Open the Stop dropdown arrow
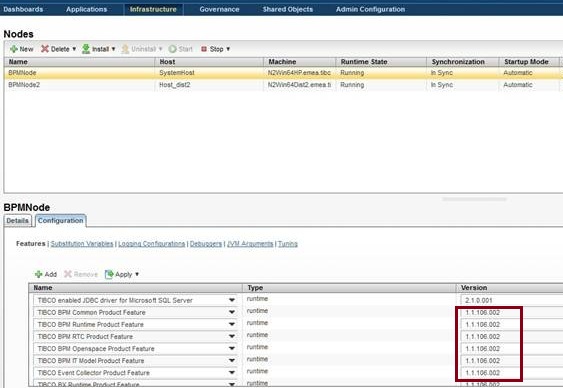This screenshot has width=563, height=388. pos(228,49)
